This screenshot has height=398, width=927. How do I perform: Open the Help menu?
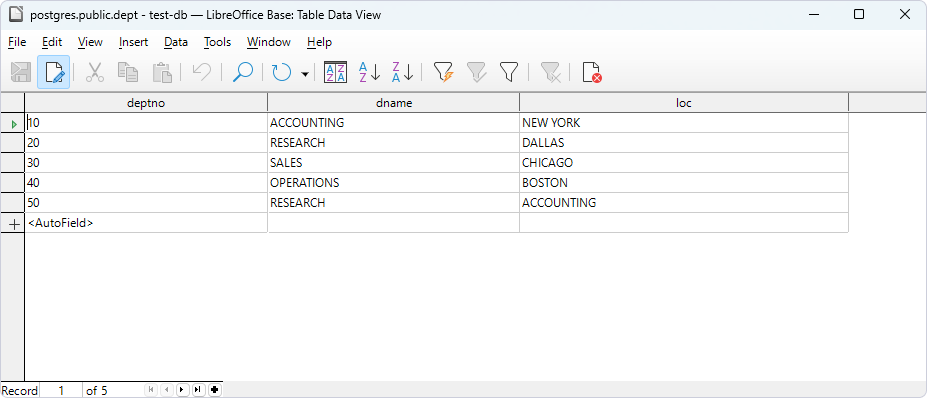point(319,42)
